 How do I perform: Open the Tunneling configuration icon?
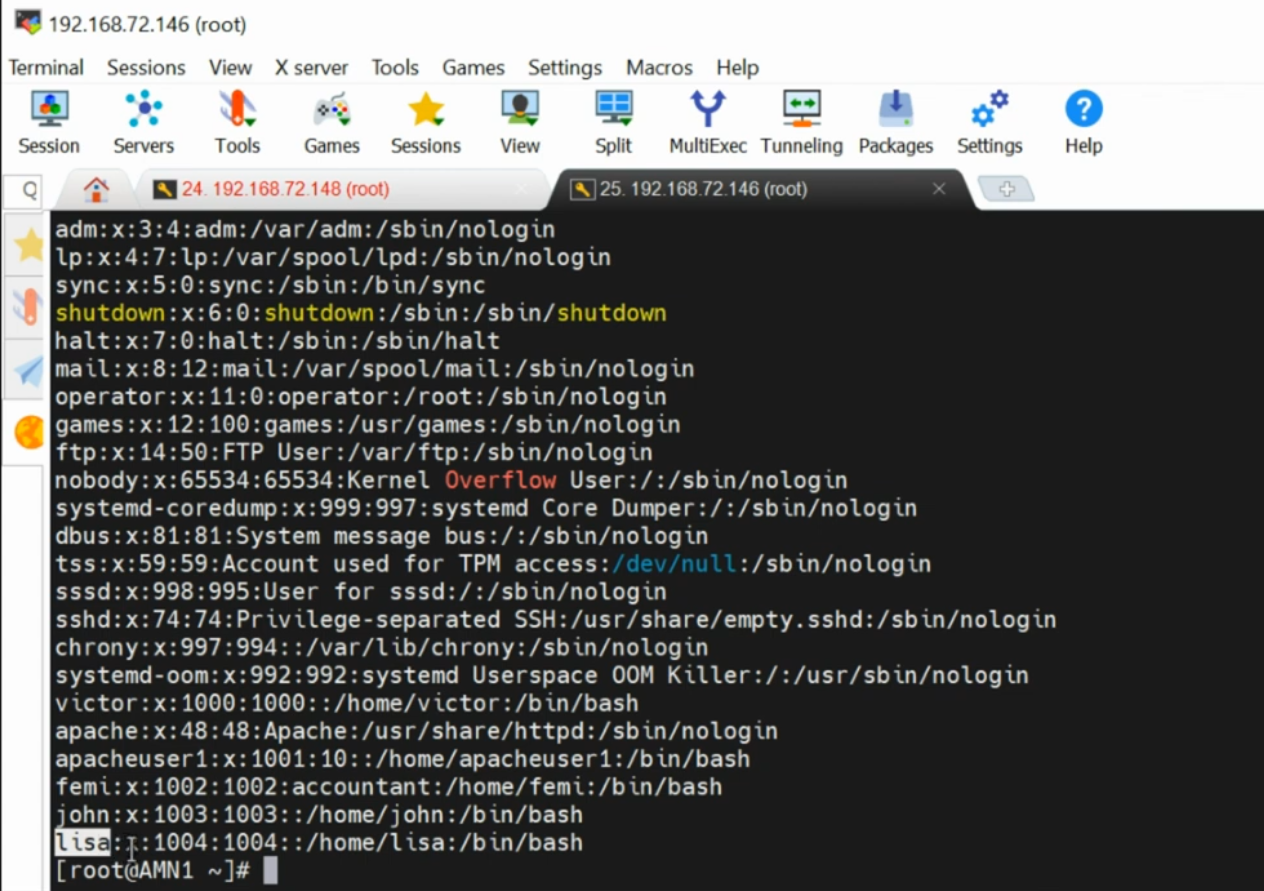click(801, 120)
